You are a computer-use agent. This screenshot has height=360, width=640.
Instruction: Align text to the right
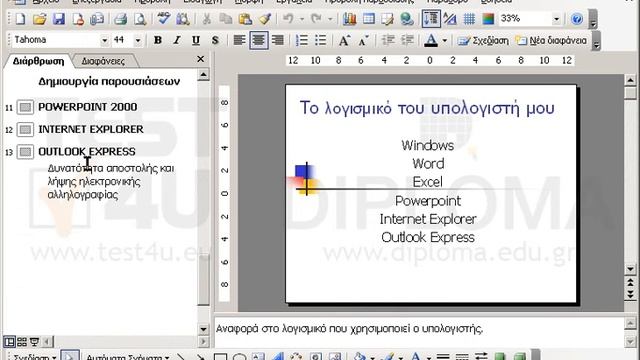[278, 40]
